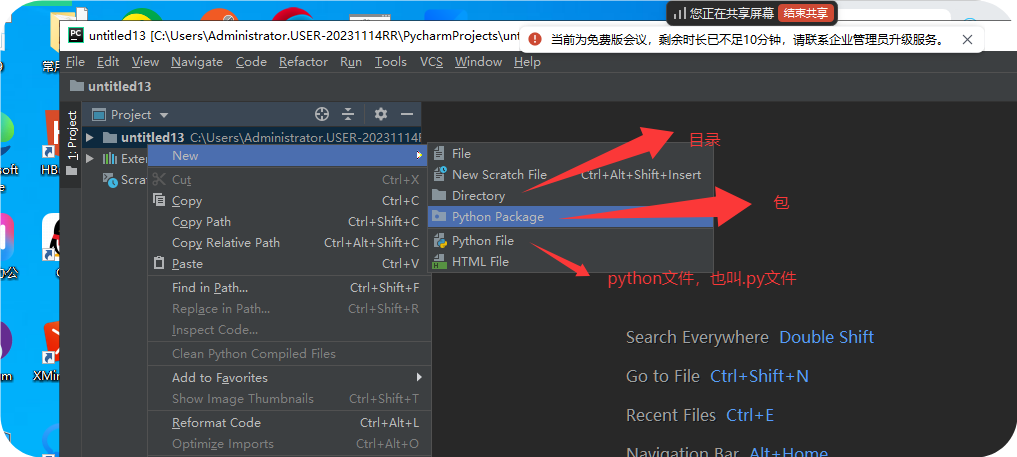Click the Python Package icon in submenu
Screen dimensions: 1017x457
pos(440,217)
